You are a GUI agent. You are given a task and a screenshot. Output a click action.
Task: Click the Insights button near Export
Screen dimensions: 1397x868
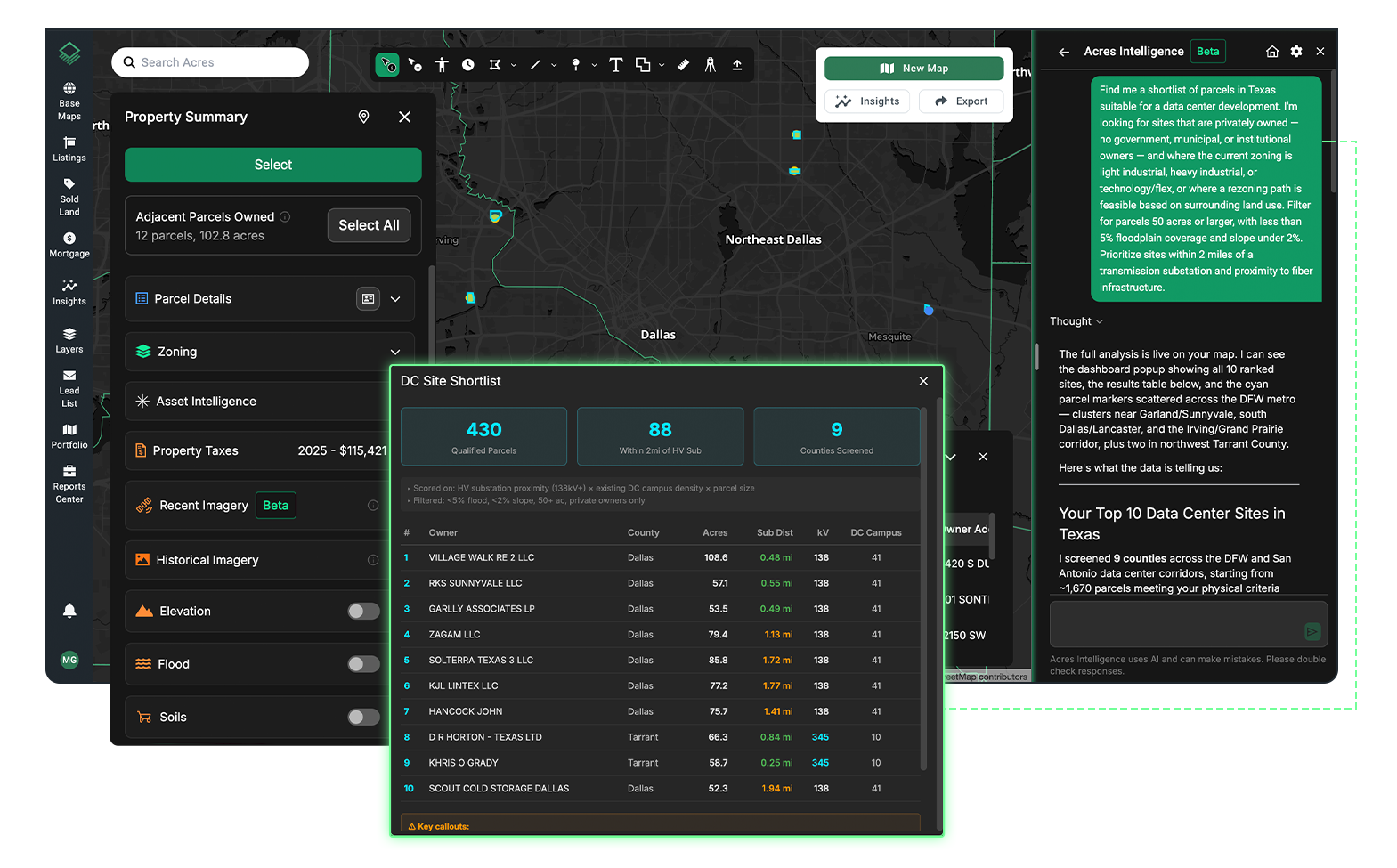pos(867,101)
